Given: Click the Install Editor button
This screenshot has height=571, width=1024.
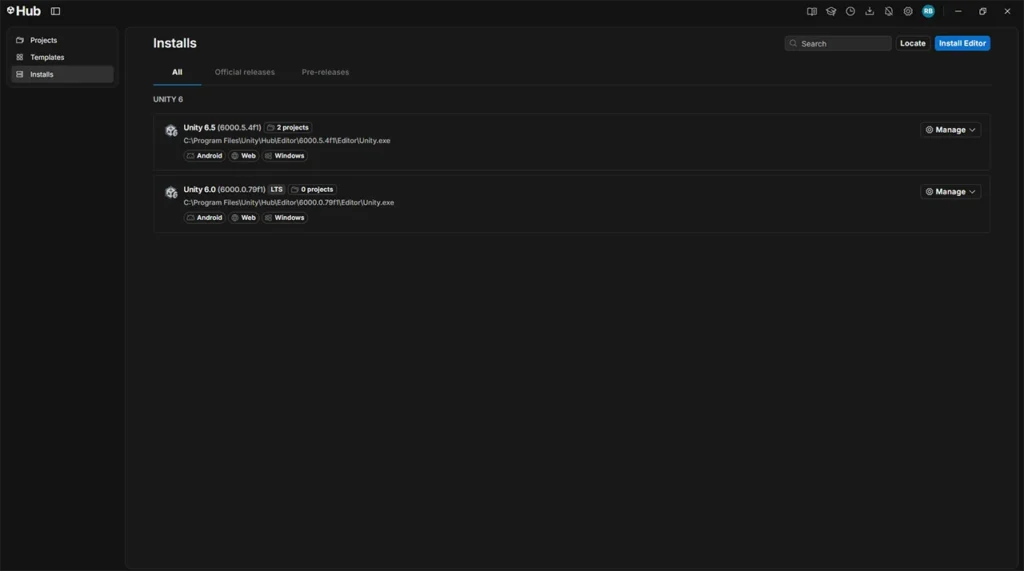Looking at the screenshot, I should tap(962, 44).
